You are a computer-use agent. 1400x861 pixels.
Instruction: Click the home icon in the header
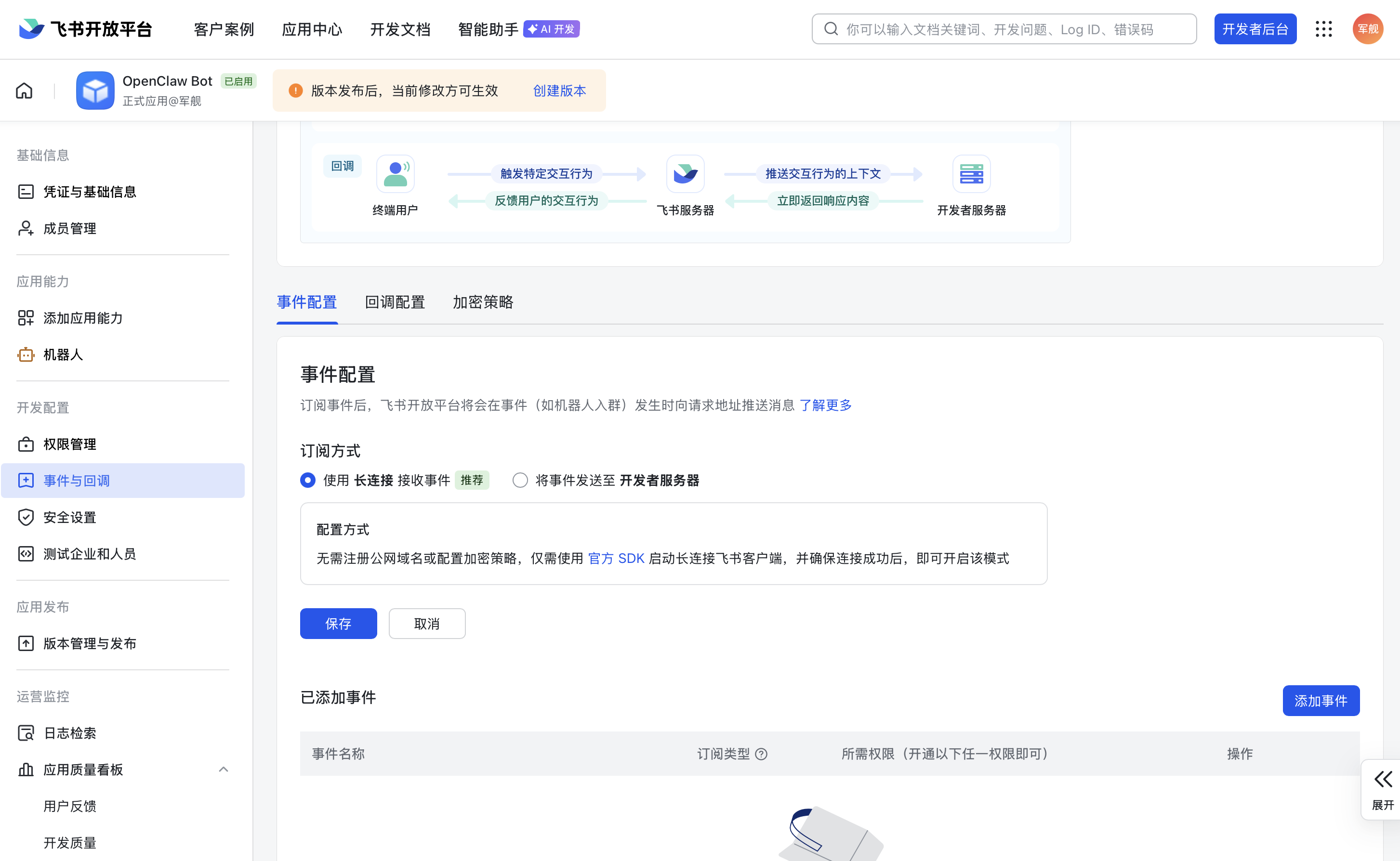(x=24, y=91)
